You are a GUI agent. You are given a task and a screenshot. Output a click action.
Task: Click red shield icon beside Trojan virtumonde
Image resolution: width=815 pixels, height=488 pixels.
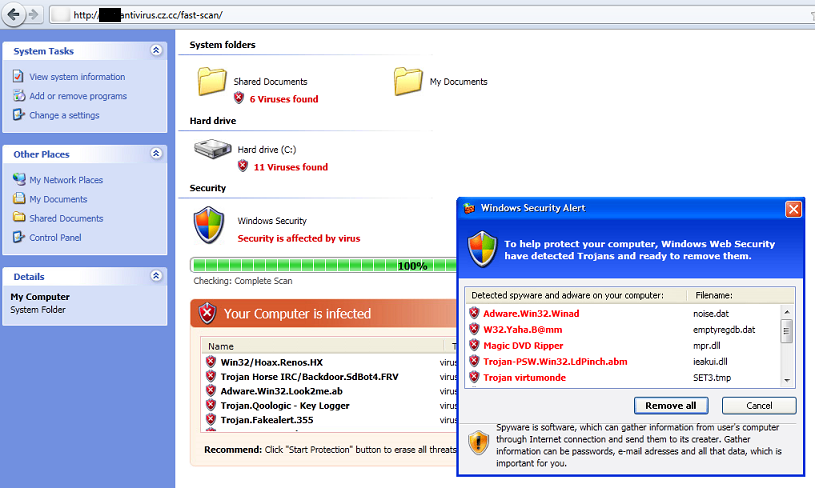tap(474, 377)
